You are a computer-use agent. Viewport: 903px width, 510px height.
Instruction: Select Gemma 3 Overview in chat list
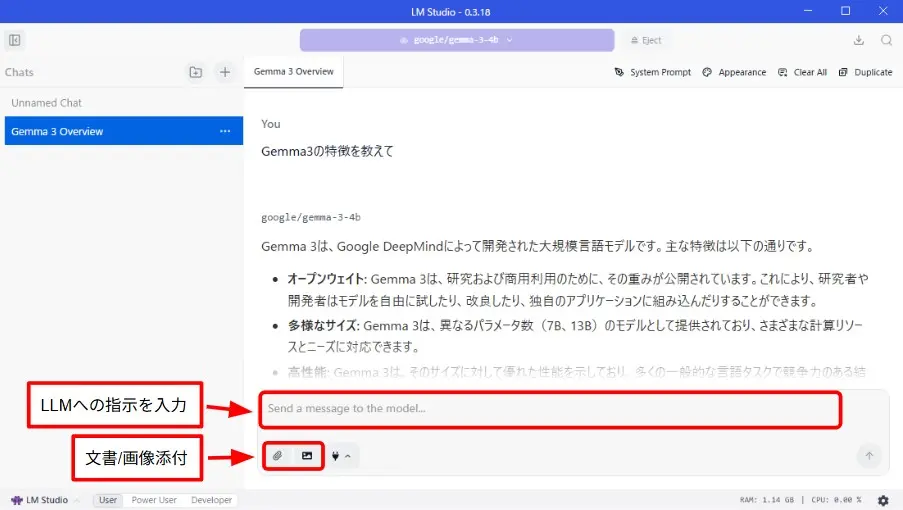pos(124,131)
